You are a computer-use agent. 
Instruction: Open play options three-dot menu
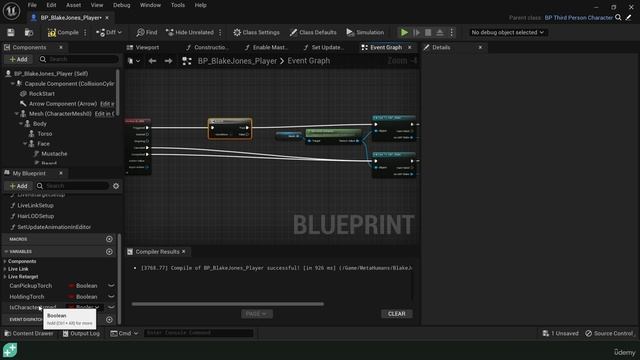pyautogui.click(x=451, y=32)
